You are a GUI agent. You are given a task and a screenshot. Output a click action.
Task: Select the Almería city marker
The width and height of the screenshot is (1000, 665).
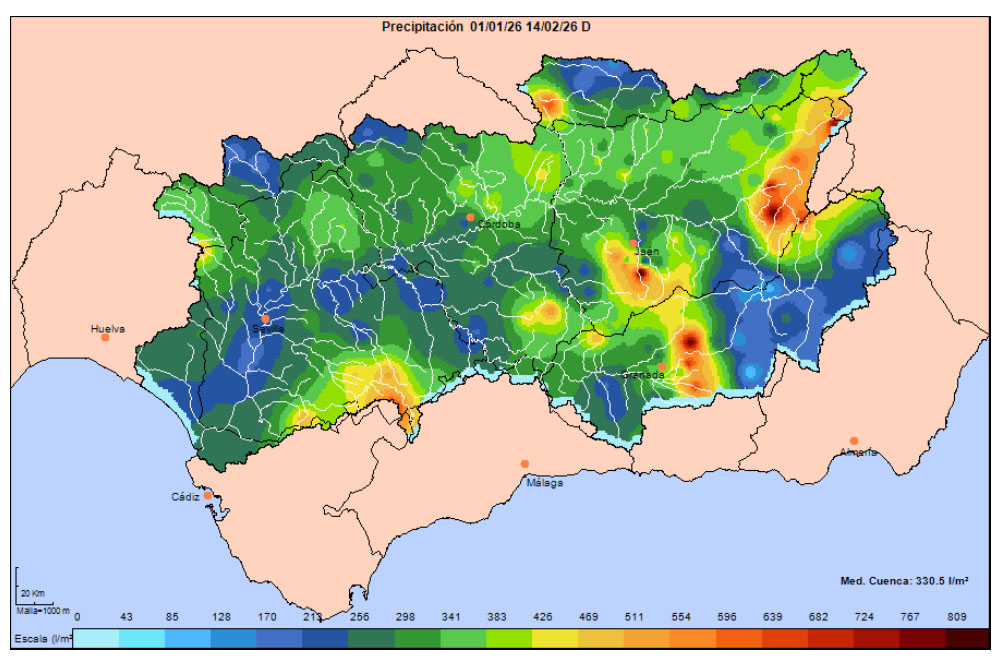pos(853,441)
